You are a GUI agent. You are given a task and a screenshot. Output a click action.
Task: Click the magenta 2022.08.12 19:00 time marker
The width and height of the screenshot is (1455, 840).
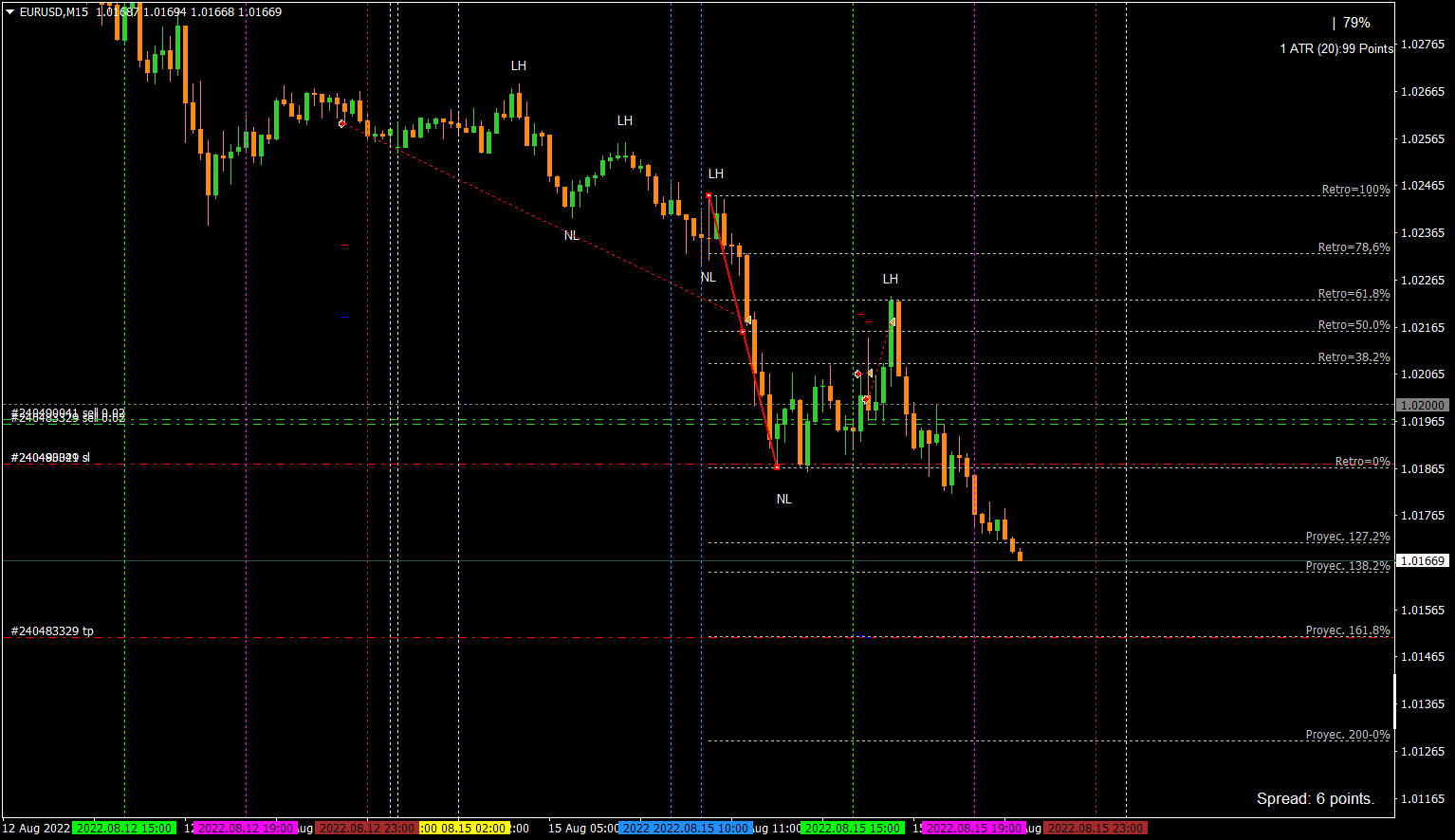click(x=246, y=829)
